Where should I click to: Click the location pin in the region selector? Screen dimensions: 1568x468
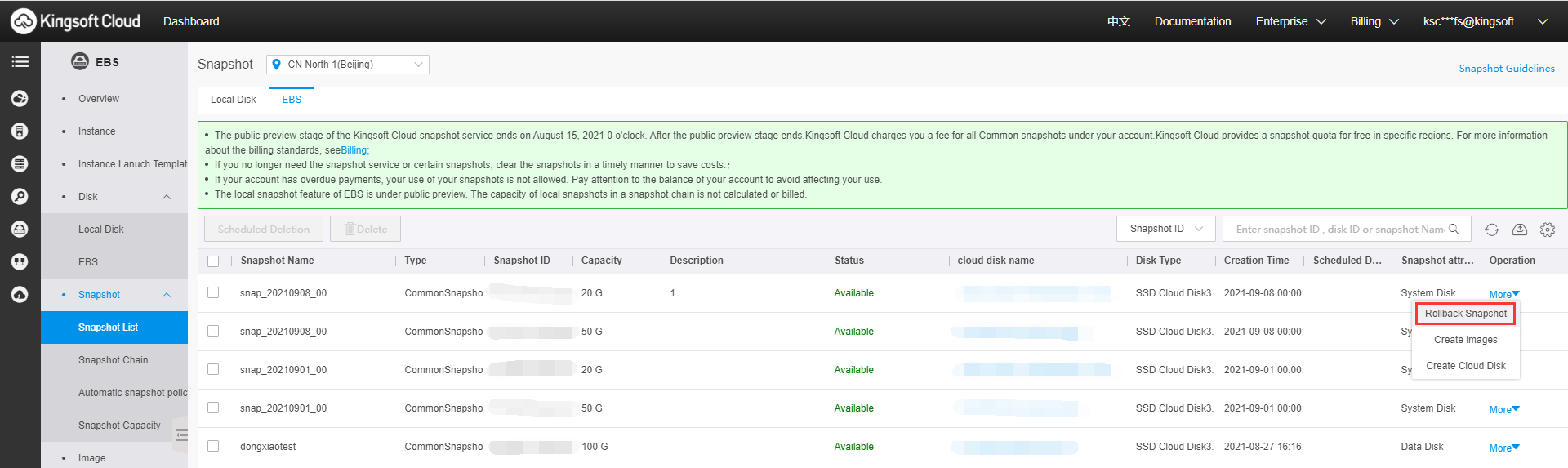coord(276,65)
